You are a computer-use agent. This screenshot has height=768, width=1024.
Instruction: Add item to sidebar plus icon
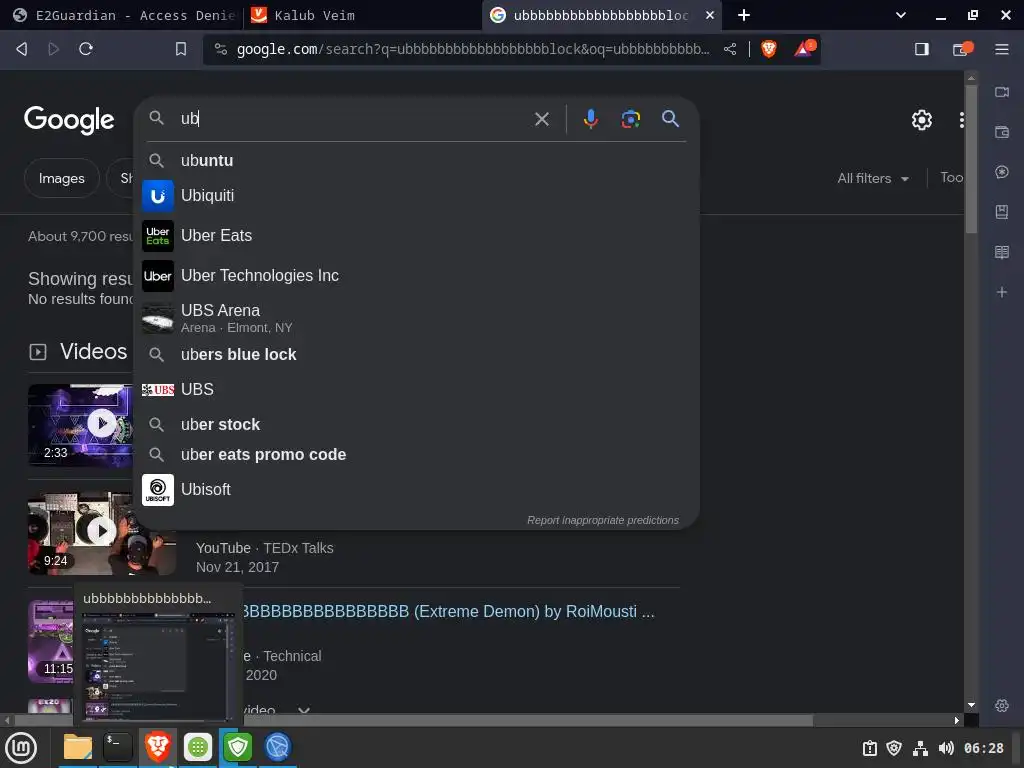(1002, 292)
